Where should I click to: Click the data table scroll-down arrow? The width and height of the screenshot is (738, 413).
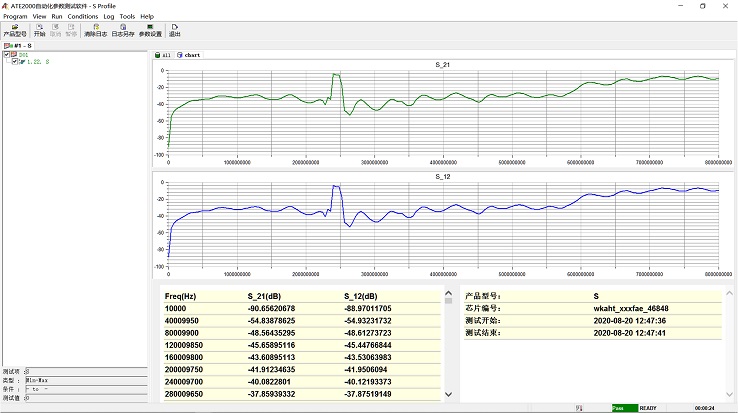449,395
